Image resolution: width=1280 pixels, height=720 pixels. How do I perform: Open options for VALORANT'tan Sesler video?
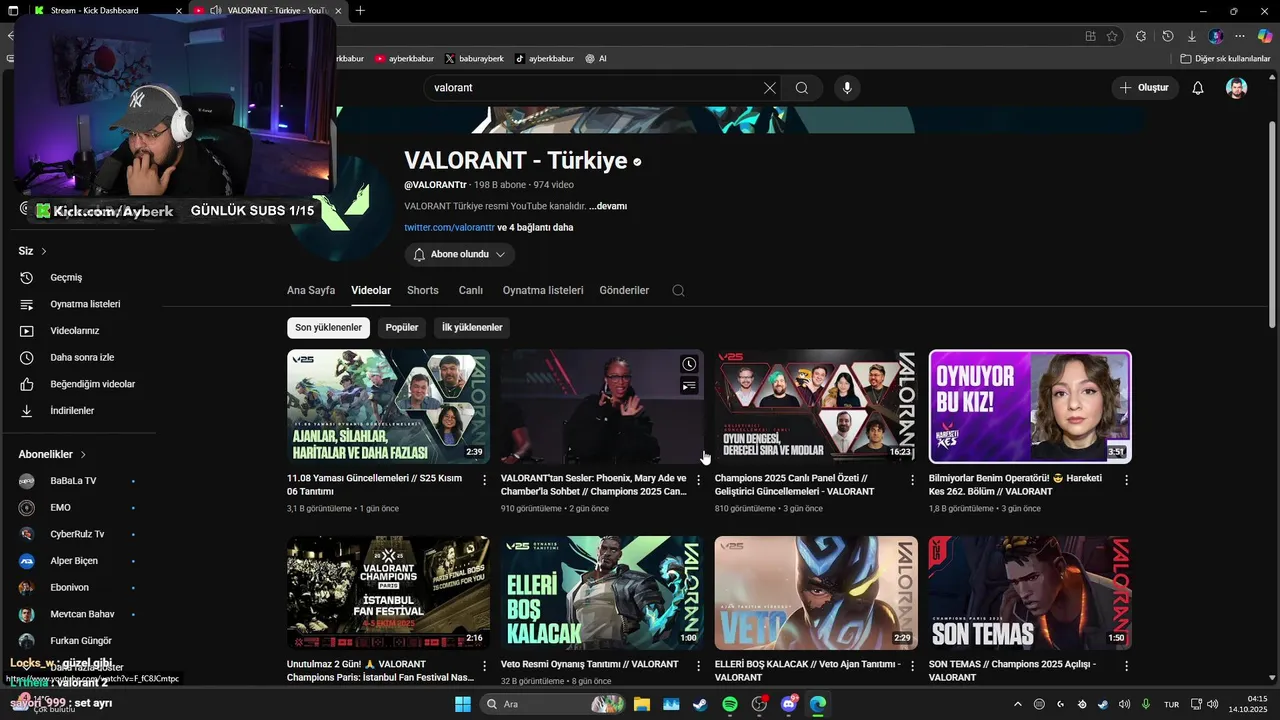698,480
